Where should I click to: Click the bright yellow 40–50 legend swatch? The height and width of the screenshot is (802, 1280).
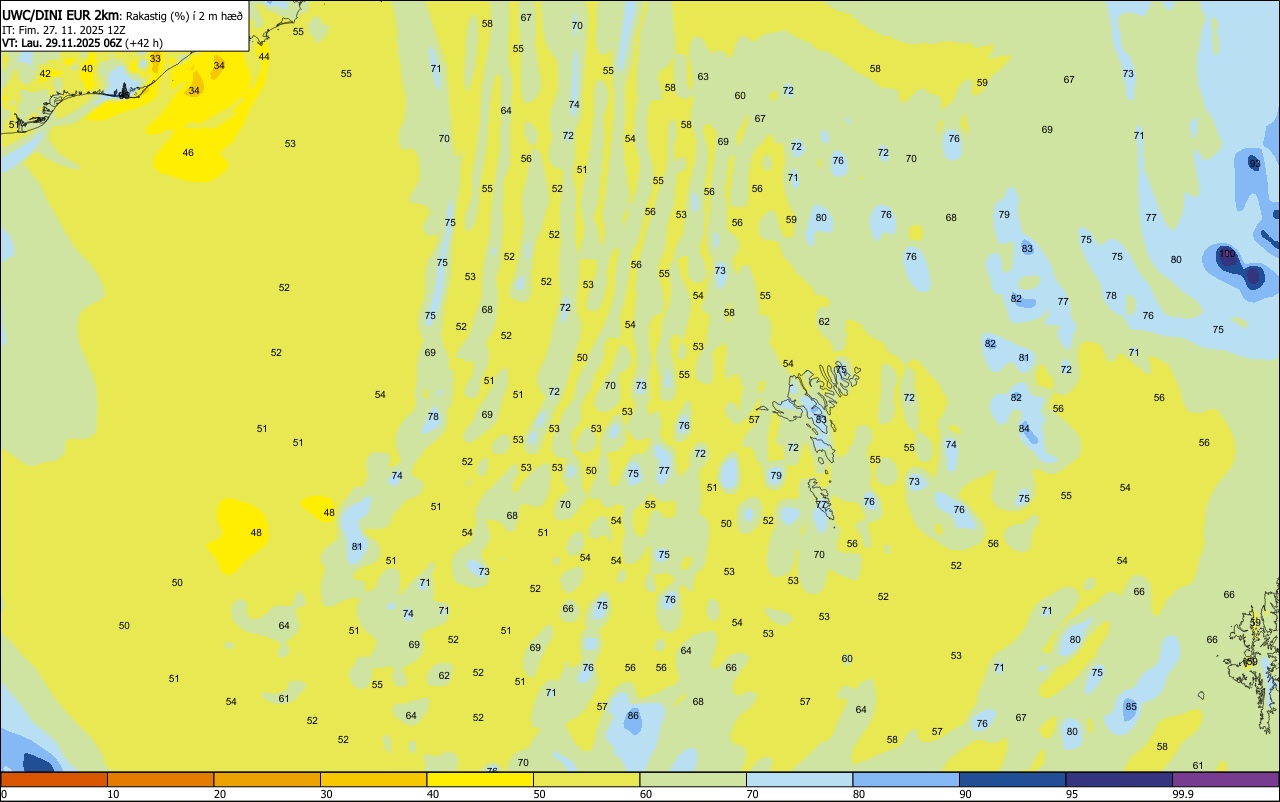pos(480,779)
